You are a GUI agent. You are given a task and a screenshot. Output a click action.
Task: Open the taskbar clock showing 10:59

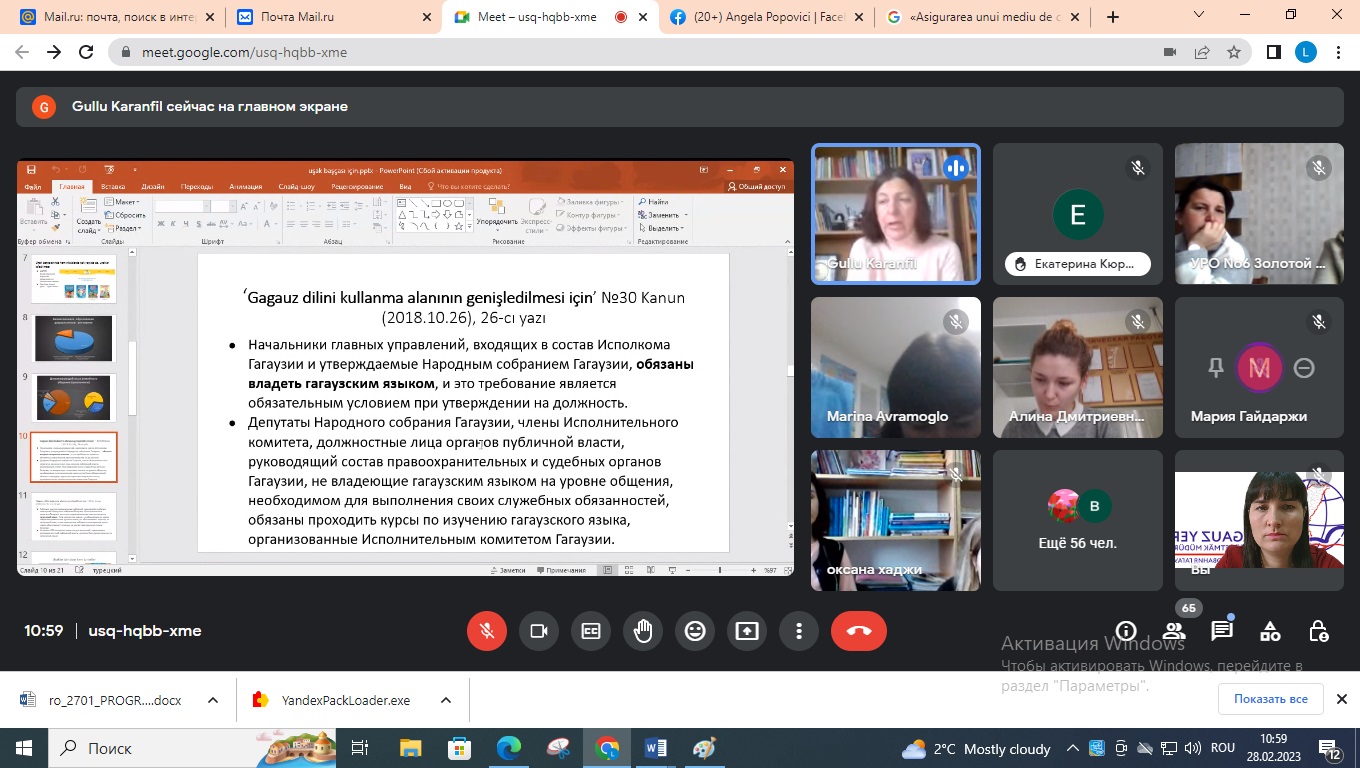pyautogui.click(x=1273, y=748)
